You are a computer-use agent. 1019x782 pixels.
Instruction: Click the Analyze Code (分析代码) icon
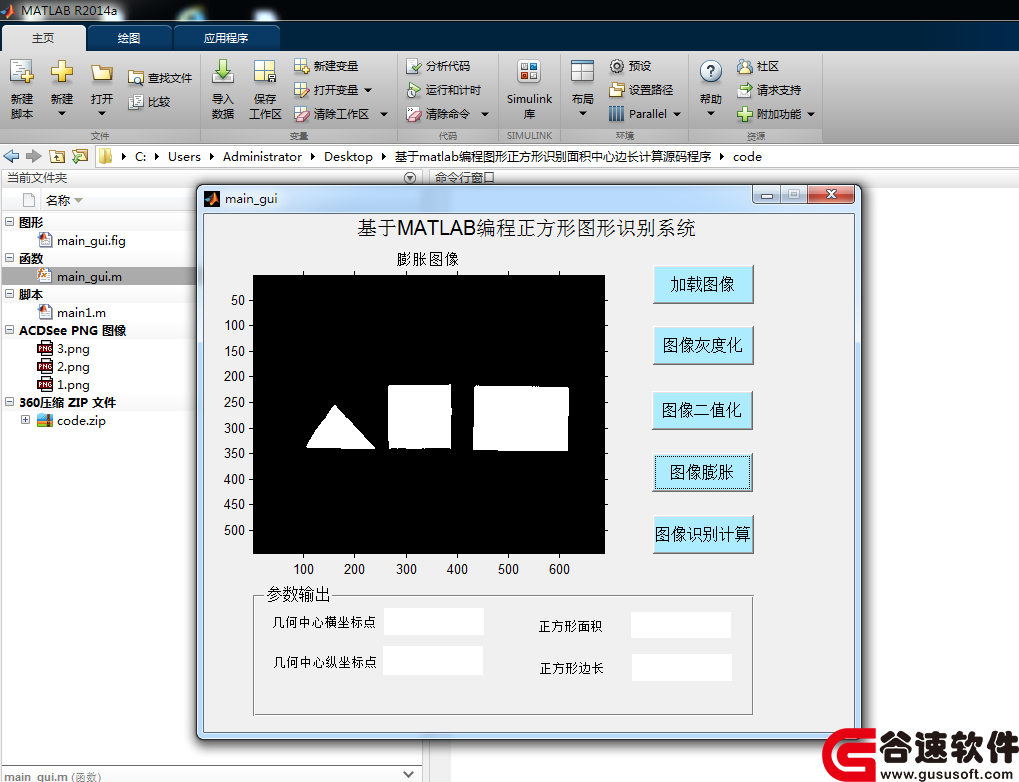point(413,66)
